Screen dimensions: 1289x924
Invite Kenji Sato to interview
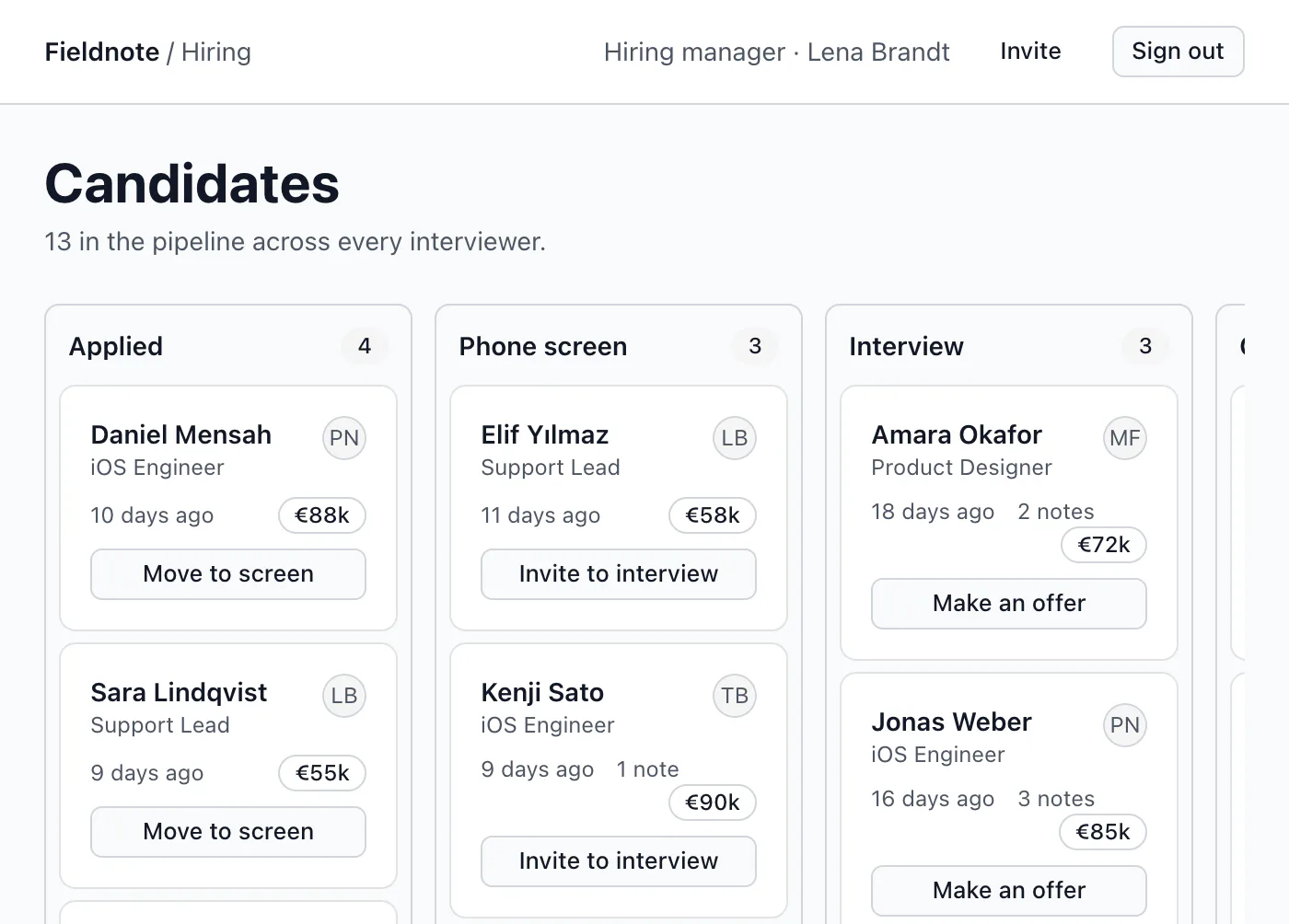(619, 861)
